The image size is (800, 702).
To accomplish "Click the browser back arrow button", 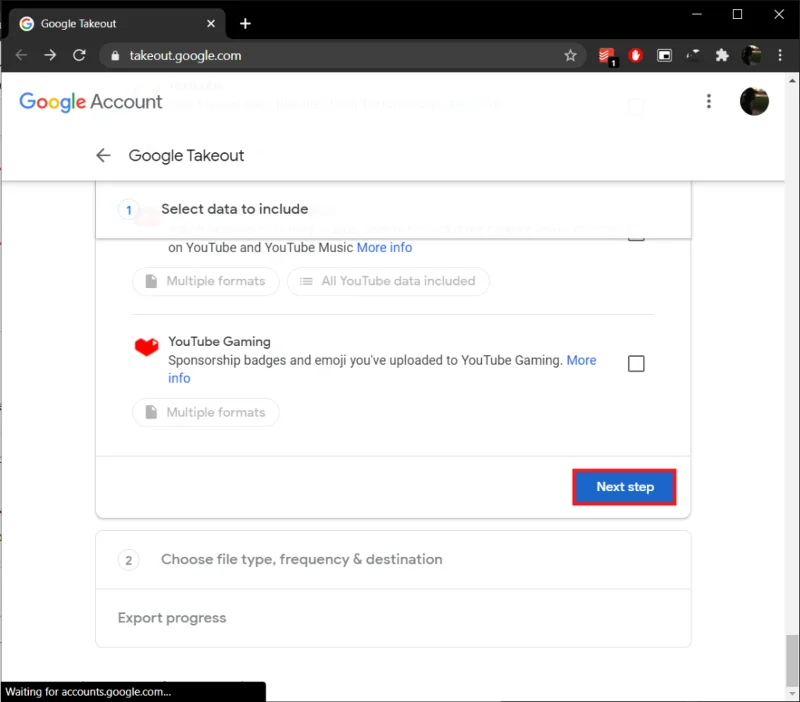I will coord(21,55).
